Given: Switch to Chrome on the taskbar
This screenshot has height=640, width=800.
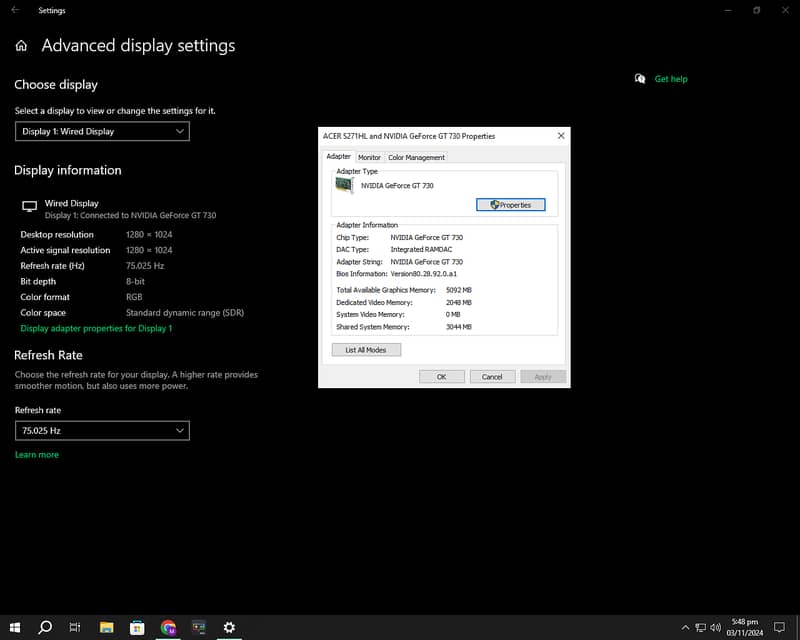Looking at the screenshot, I should tap(168, 627).
